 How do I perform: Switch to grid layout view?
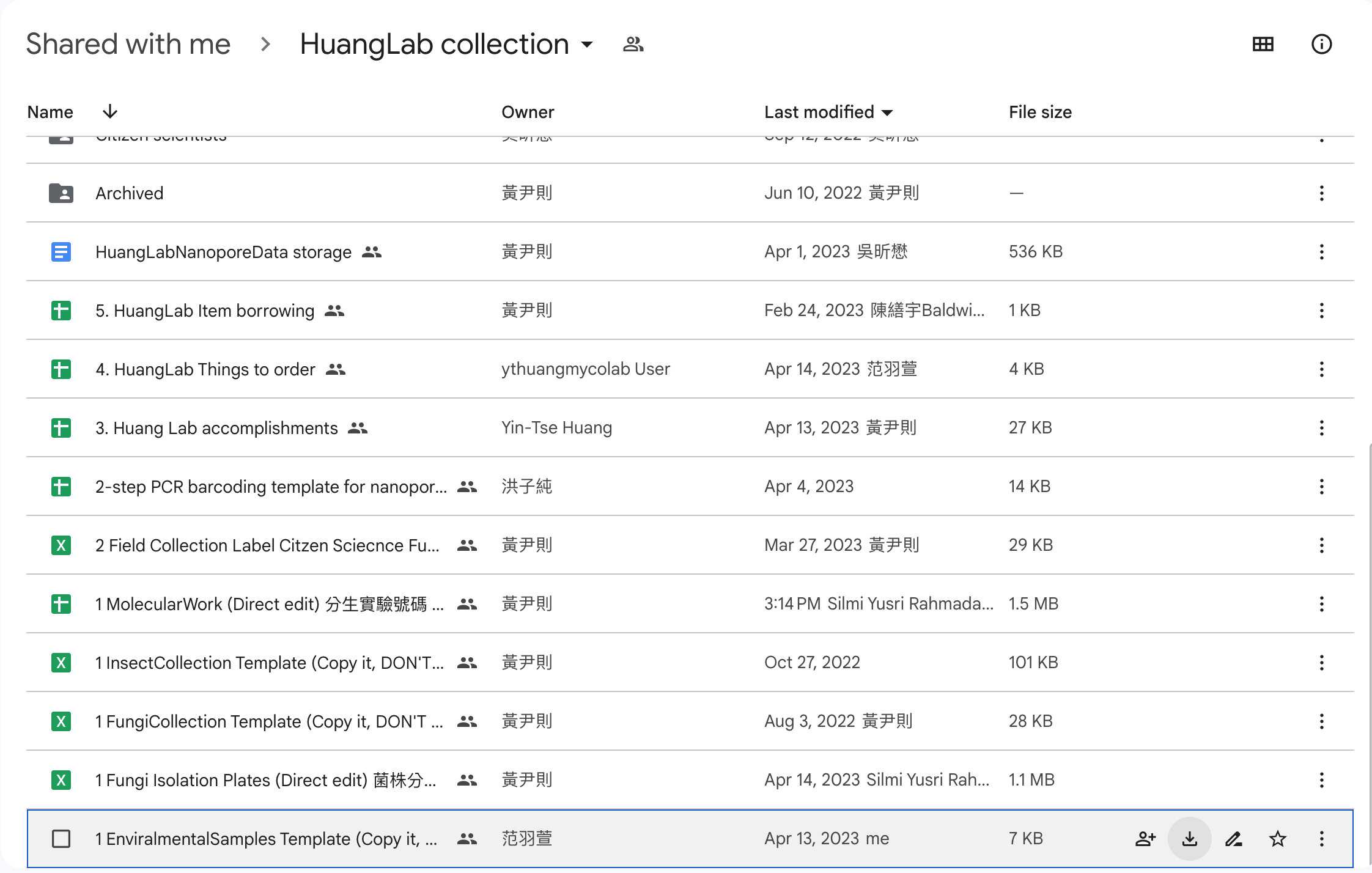[1263, 44]
